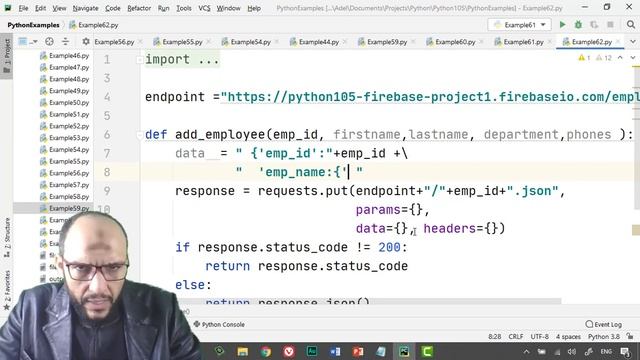Click collapse all icon in Project panel

coord(65,41)
